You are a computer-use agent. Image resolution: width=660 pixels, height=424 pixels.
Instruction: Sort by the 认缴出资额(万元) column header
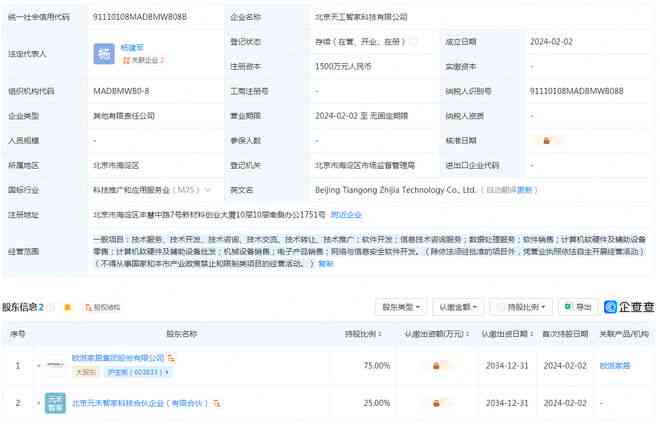(x=437, y=334)
